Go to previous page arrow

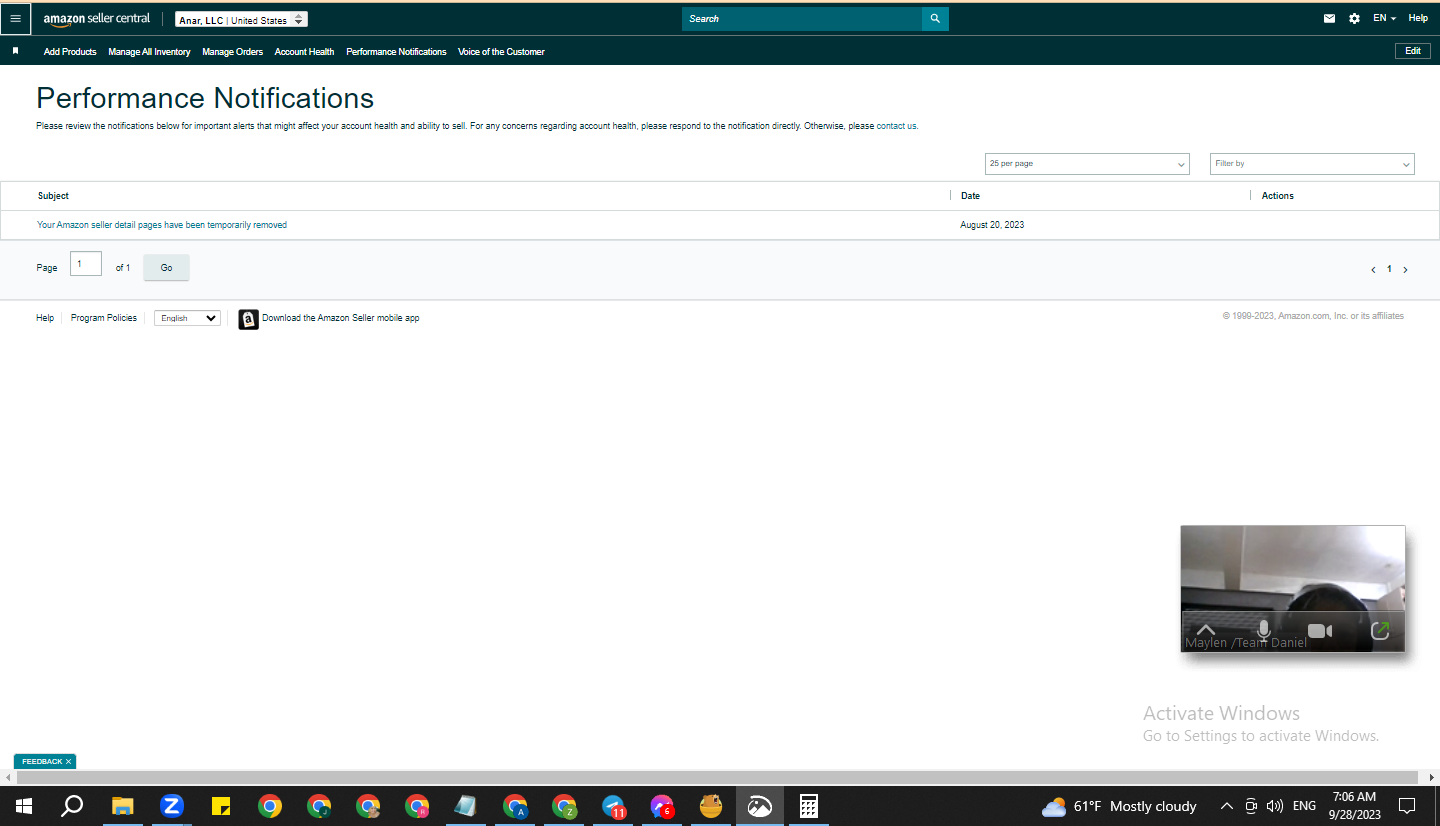1373,270
